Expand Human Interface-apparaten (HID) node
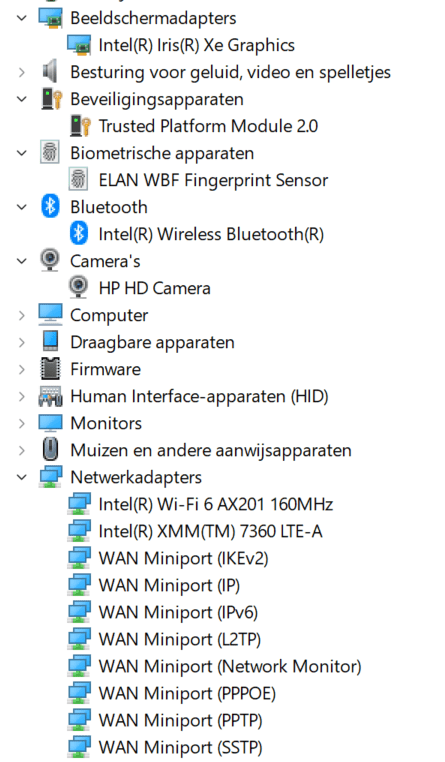445x762 pixels. click(22, 397)
